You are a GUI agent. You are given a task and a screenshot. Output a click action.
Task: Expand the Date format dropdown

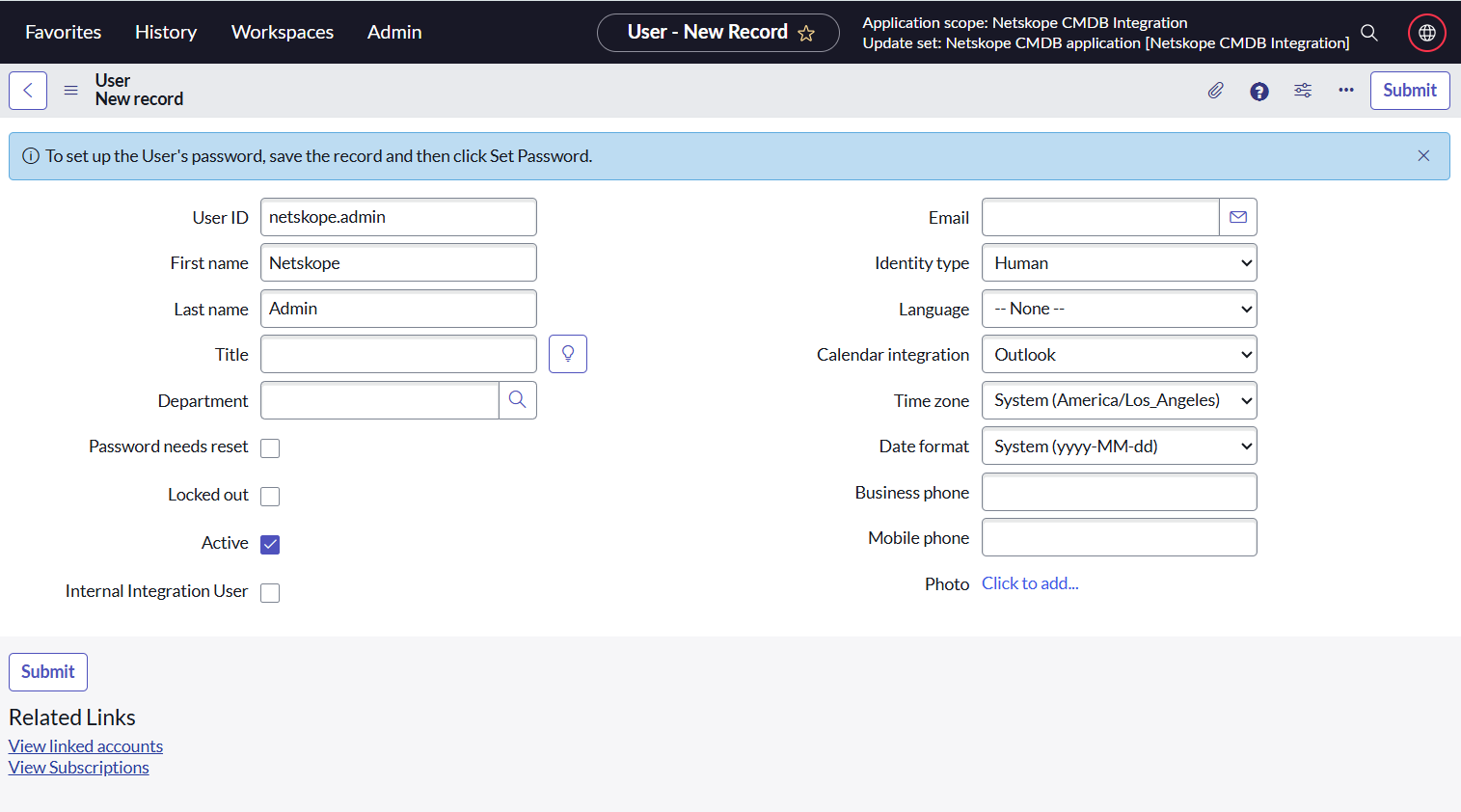pos(1120,447)
